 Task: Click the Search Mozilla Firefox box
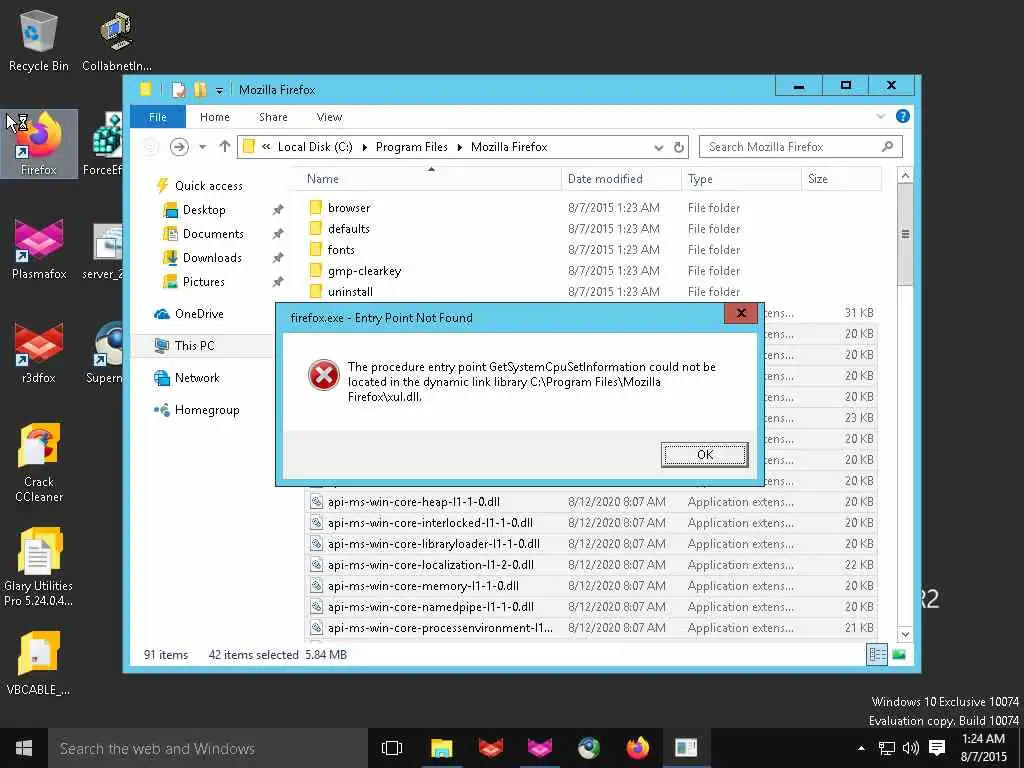(801, 147)
